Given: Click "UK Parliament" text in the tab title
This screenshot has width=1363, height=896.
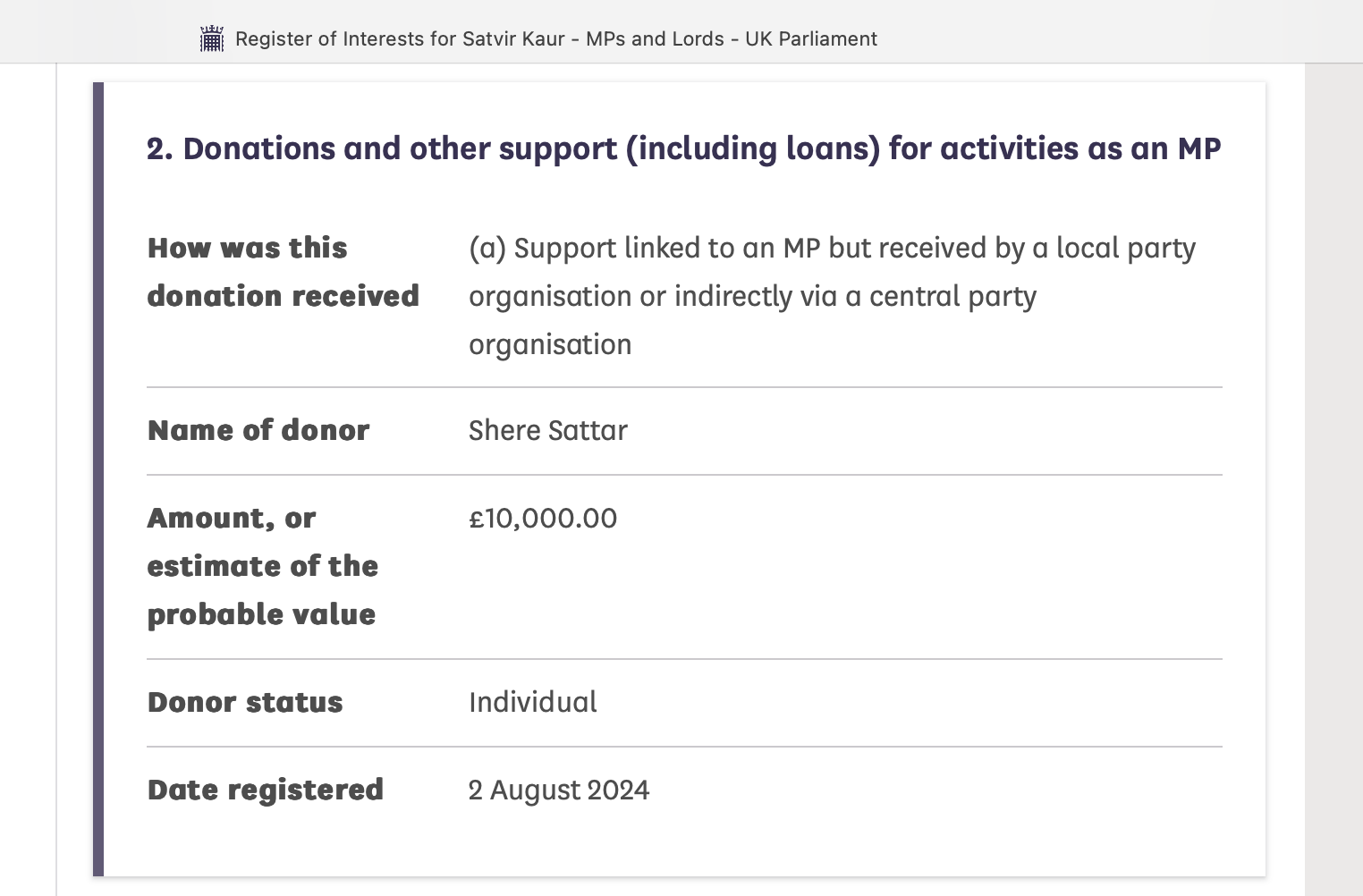Looking at the screenshot, I should click(x=810, y=39).
